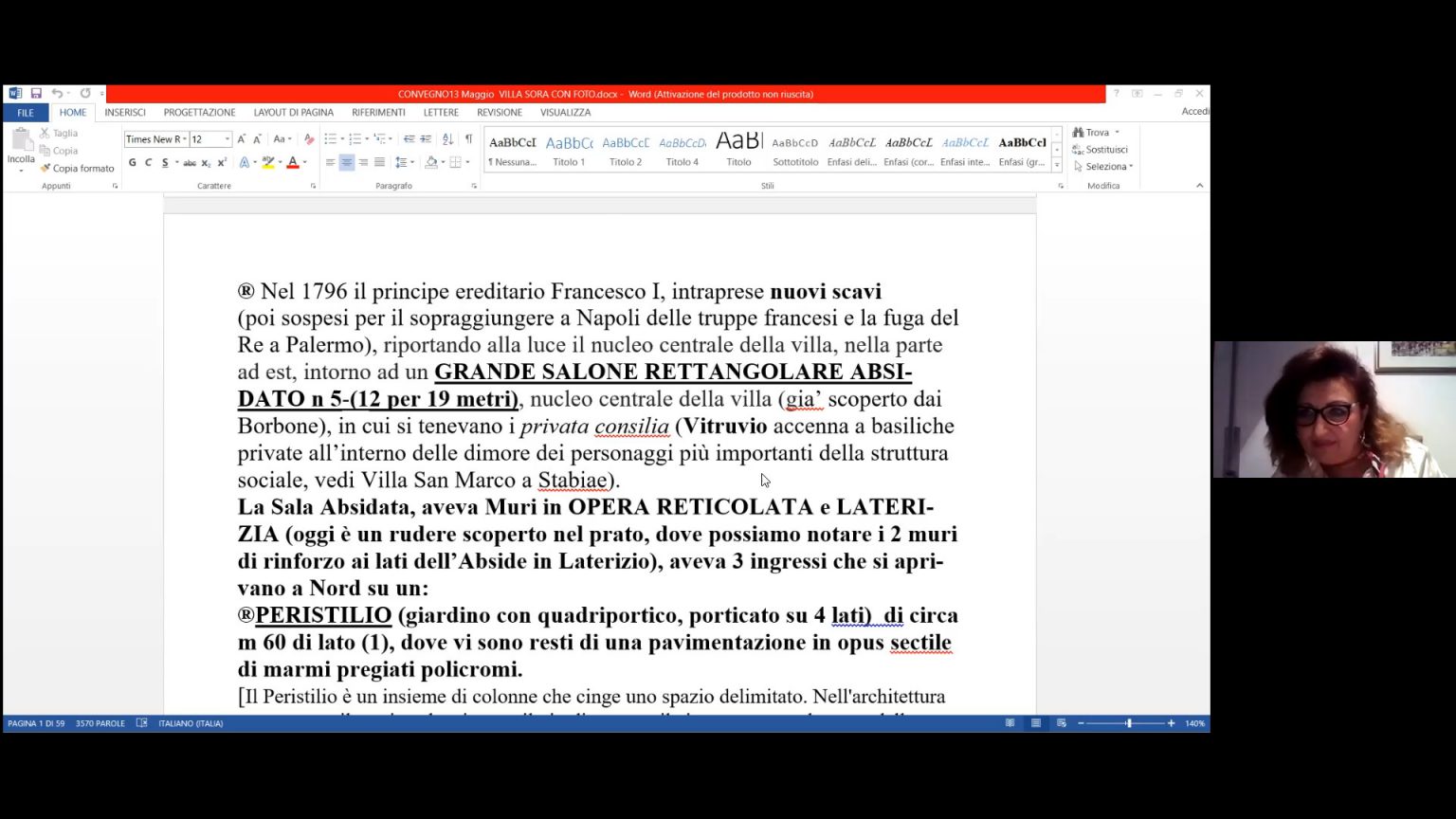The width and height of the screenshot is (1456, 819).
Task: Align text left
Action: point(330,163)
